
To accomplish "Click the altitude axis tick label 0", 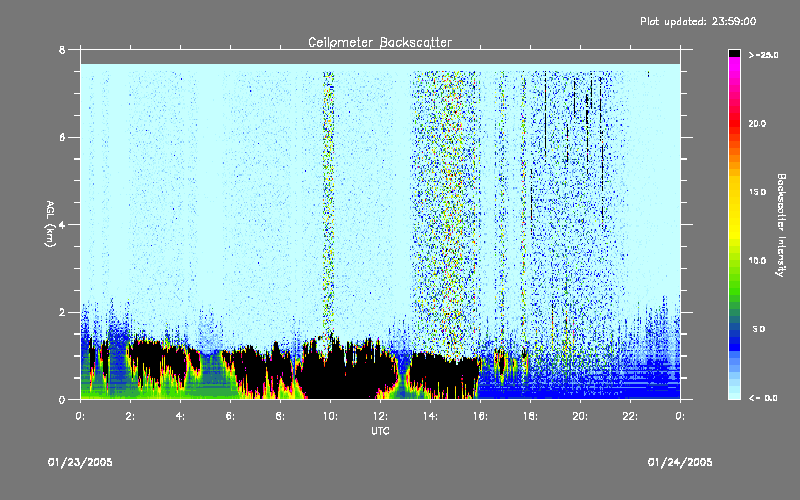I will pos(62,400).
